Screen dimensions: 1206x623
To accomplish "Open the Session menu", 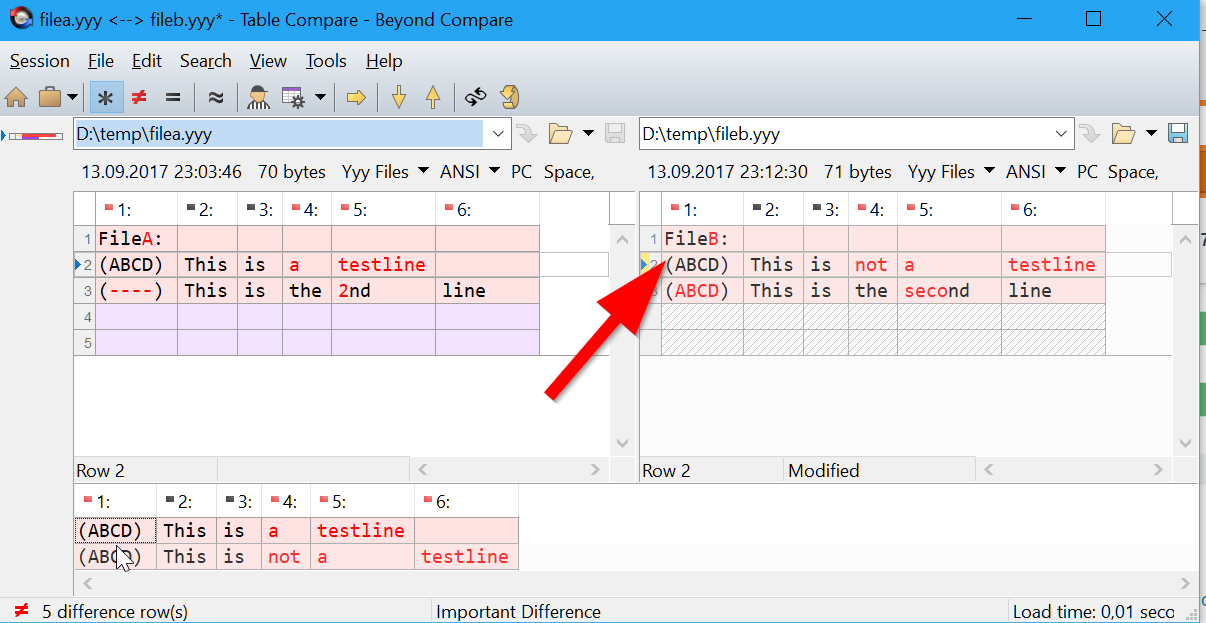I will [40, 61].
